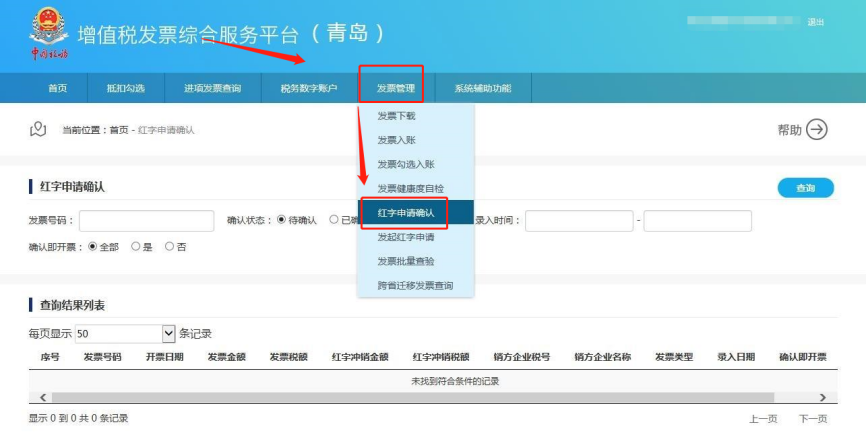Click the horizontal scrollbar right arrow

[x=822, y=398]
